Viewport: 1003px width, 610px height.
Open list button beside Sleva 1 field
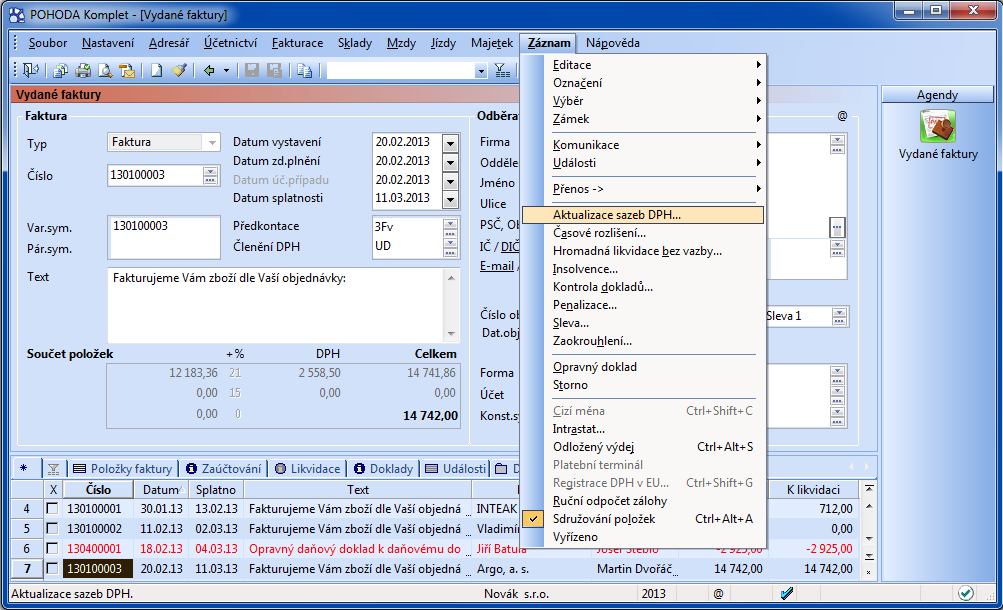(839, 316)
